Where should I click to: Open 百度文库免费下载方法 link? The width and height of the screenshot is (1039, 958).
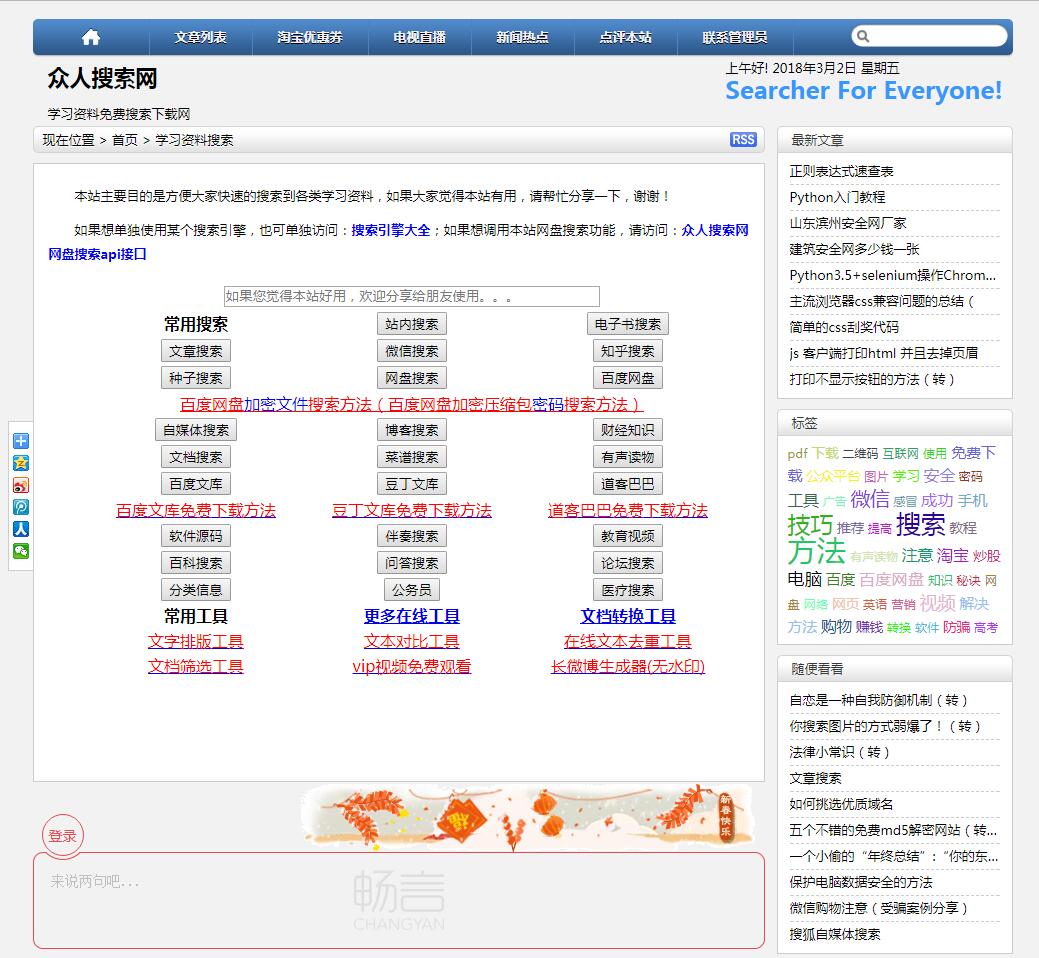point(195,510)
